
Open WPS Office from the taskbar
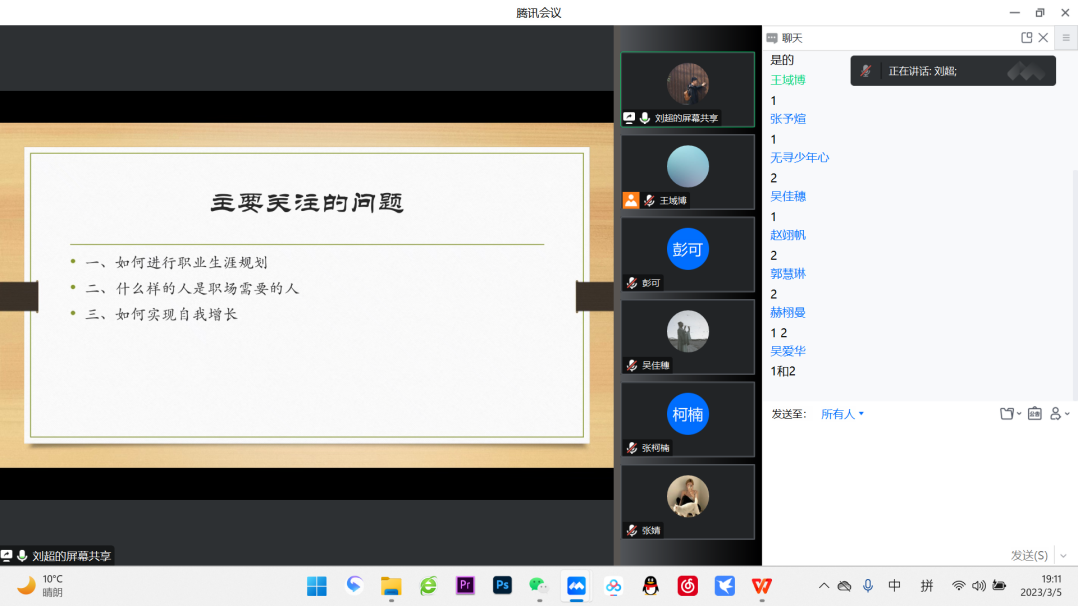tap(762, 586)
